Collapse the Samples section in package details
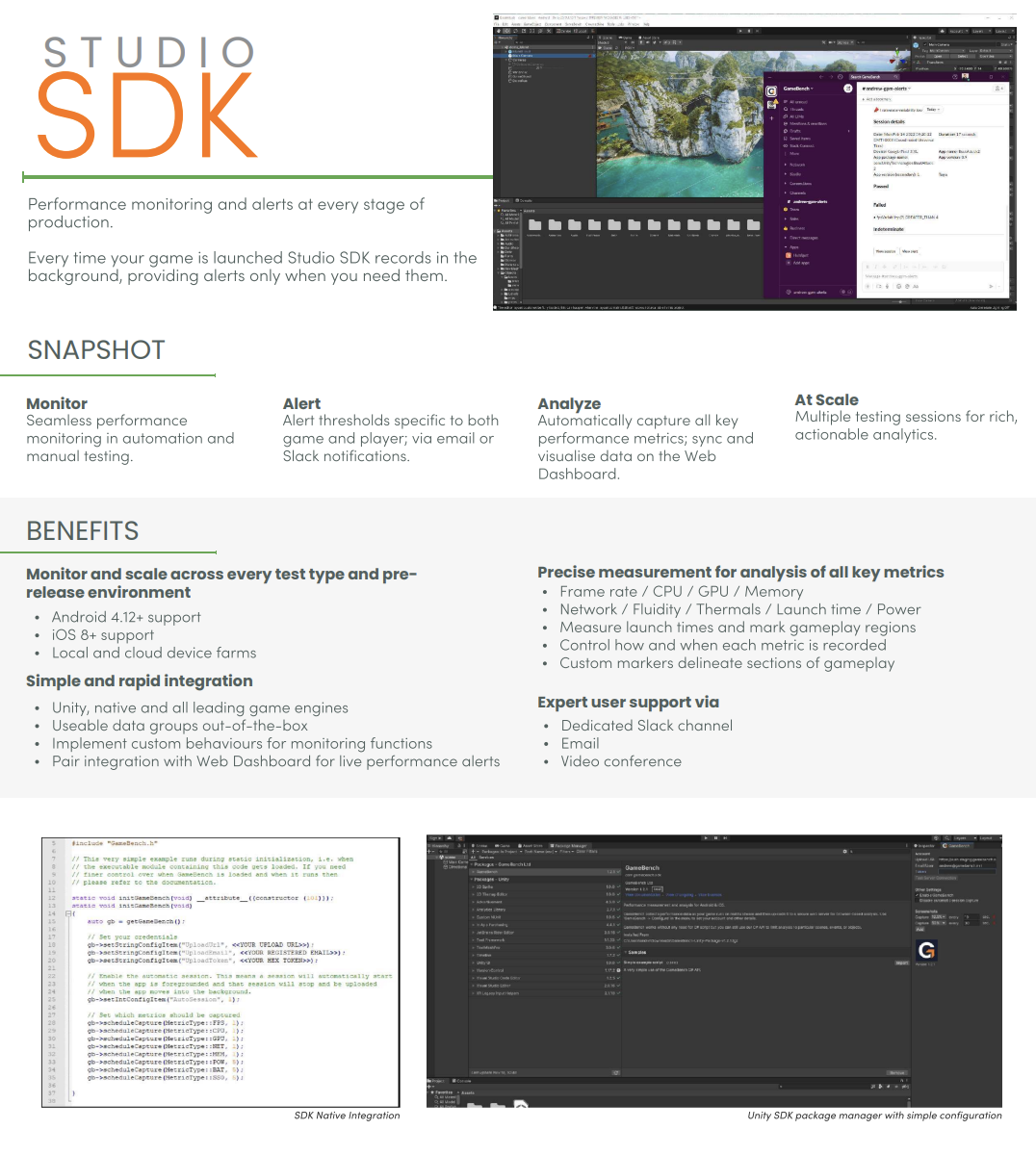The width and height of the screenshot is (1036, 1155). 625,952
